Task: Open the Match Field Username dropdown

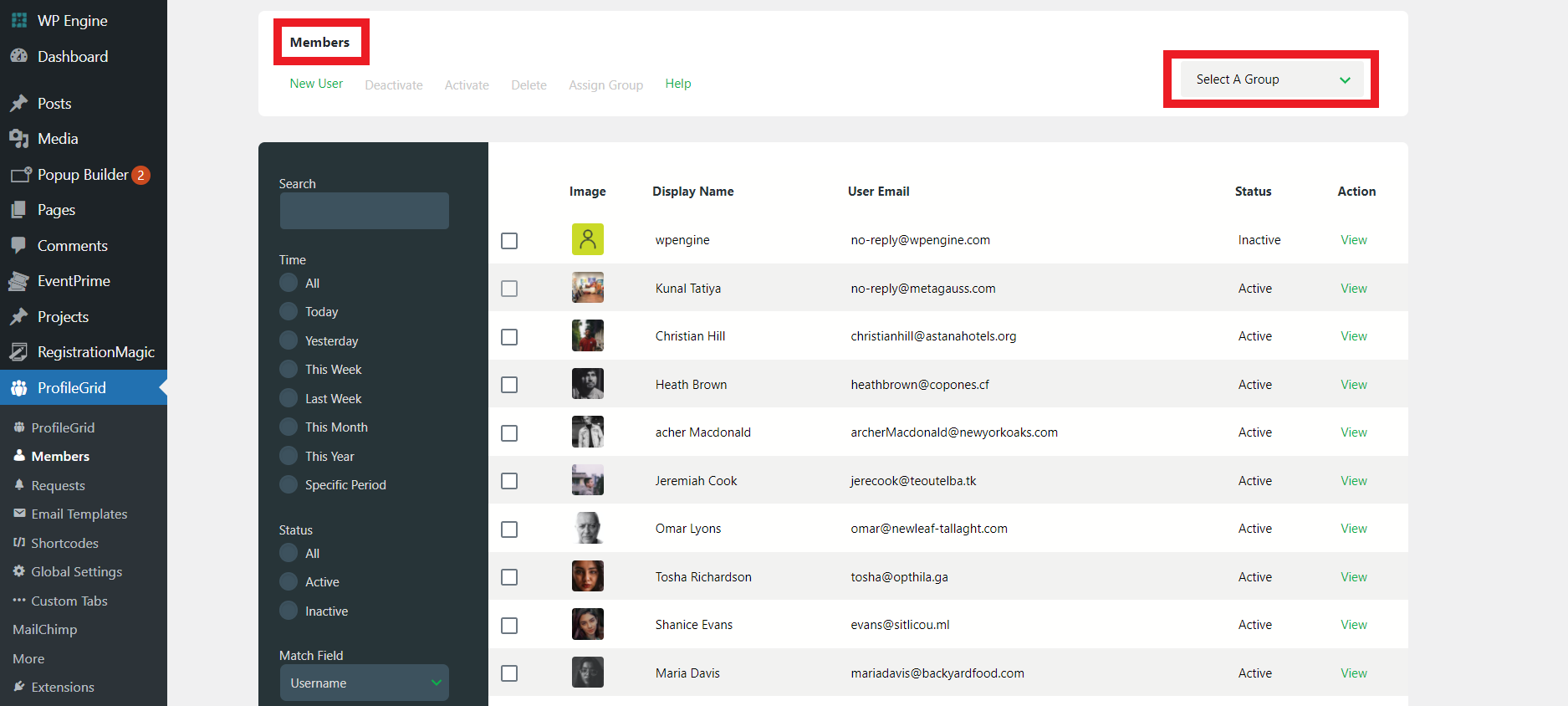Action: click(364, 683)
